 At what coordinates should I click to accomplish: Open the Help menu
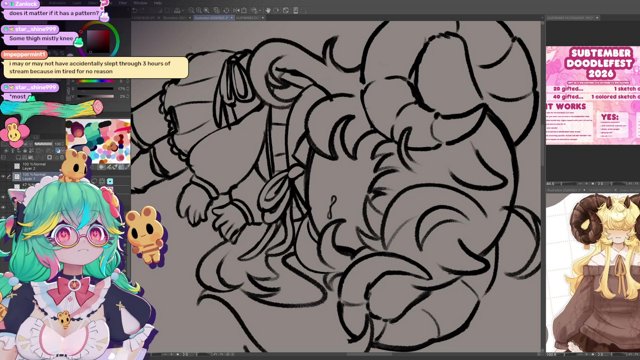tap(158, 3)
